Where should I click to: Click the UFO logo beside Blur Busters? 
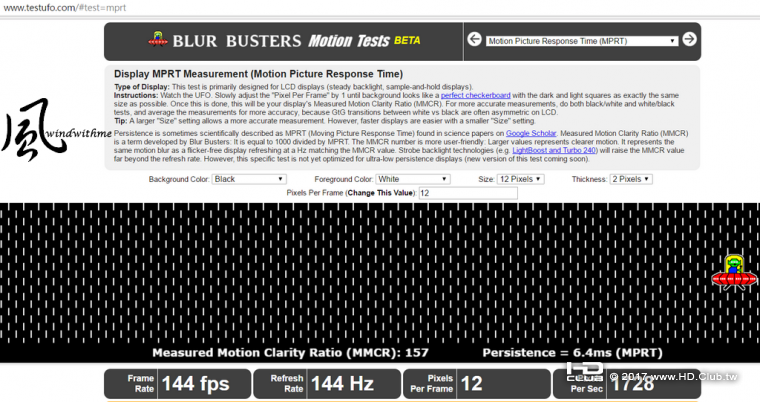coord(156,41)
